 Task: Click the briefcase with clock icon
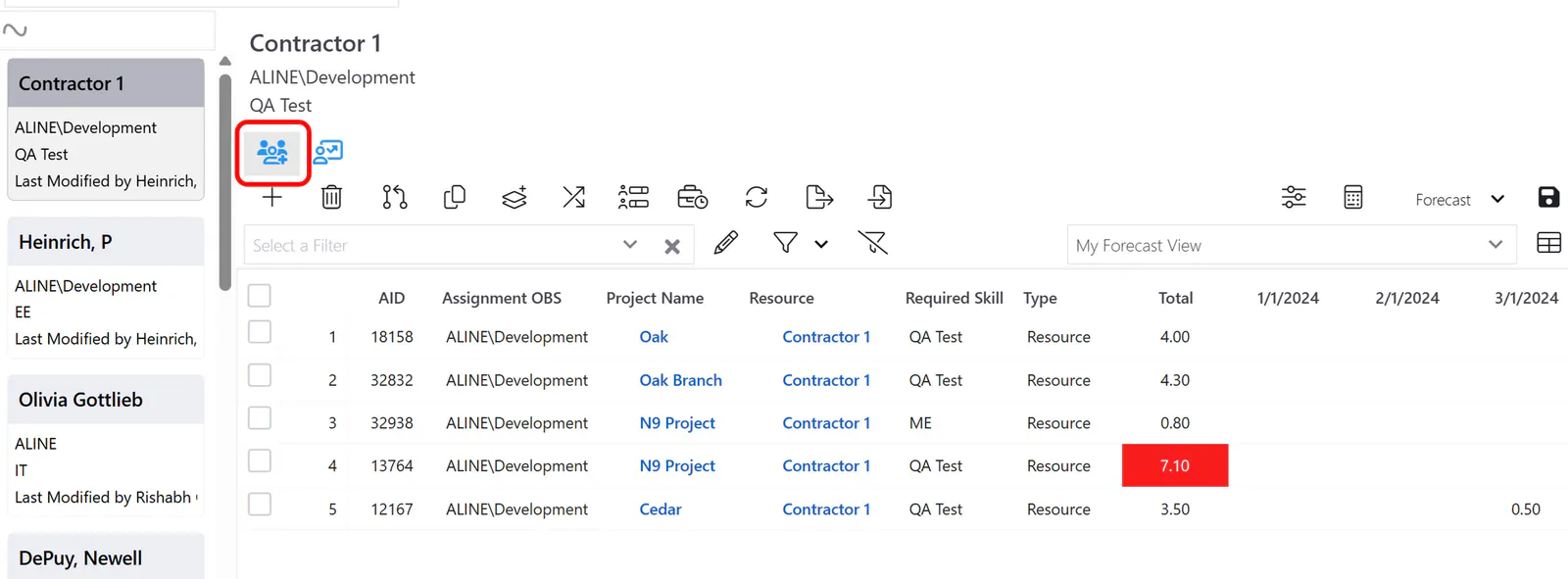click(x=693, y=198)
